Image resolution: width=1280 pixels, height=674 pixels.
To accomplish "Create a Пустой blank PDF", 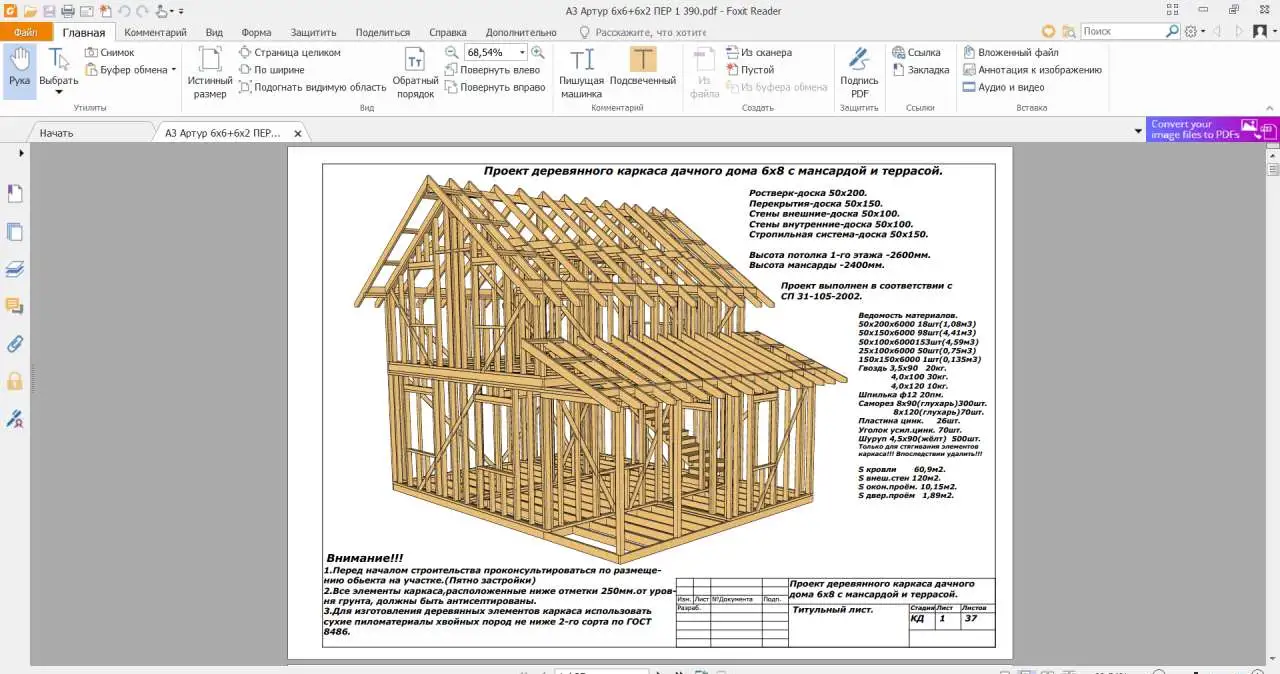I will tap(749, 70).
